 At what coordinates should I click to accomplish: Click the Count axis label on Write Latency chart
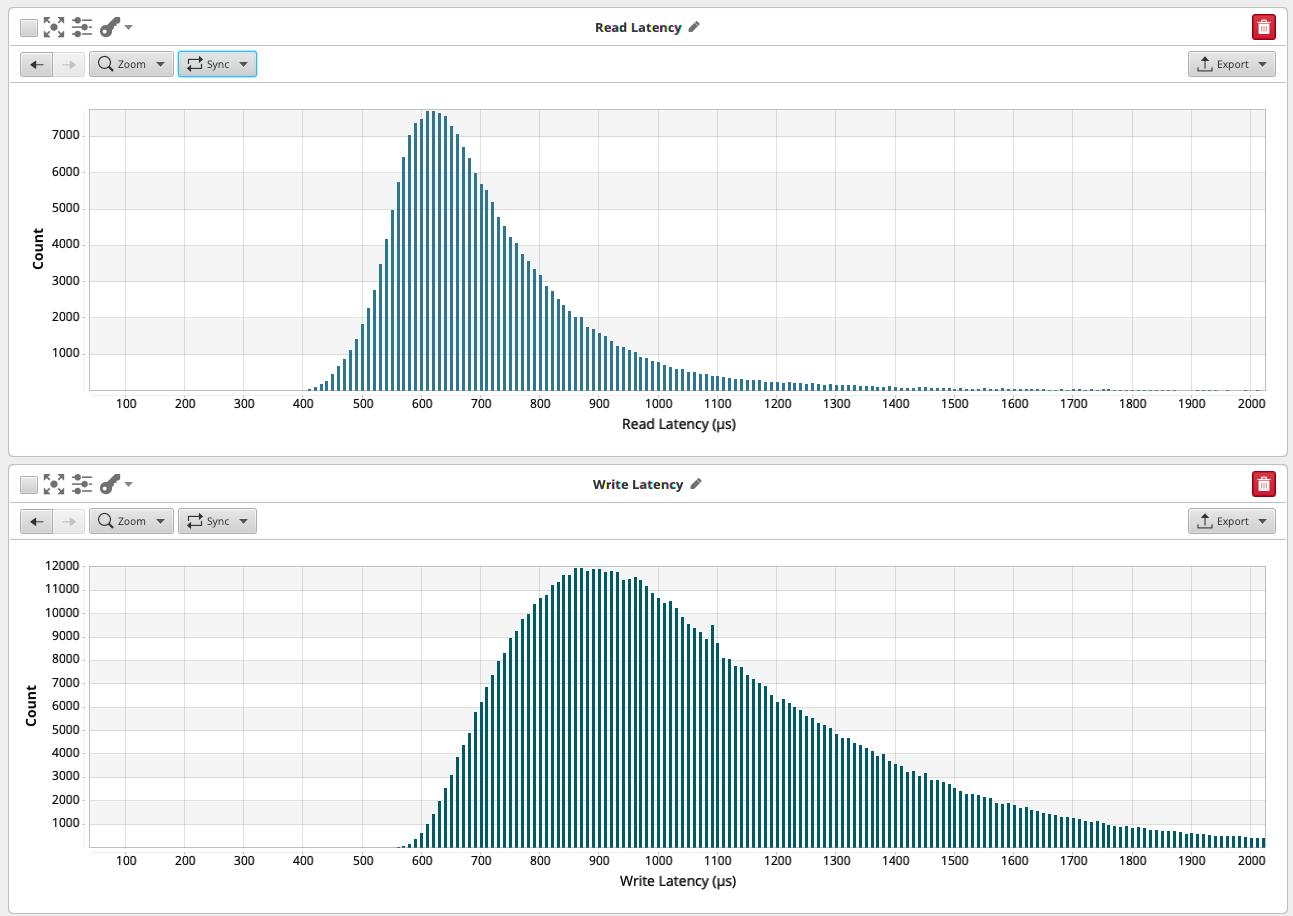coord(31,706)
